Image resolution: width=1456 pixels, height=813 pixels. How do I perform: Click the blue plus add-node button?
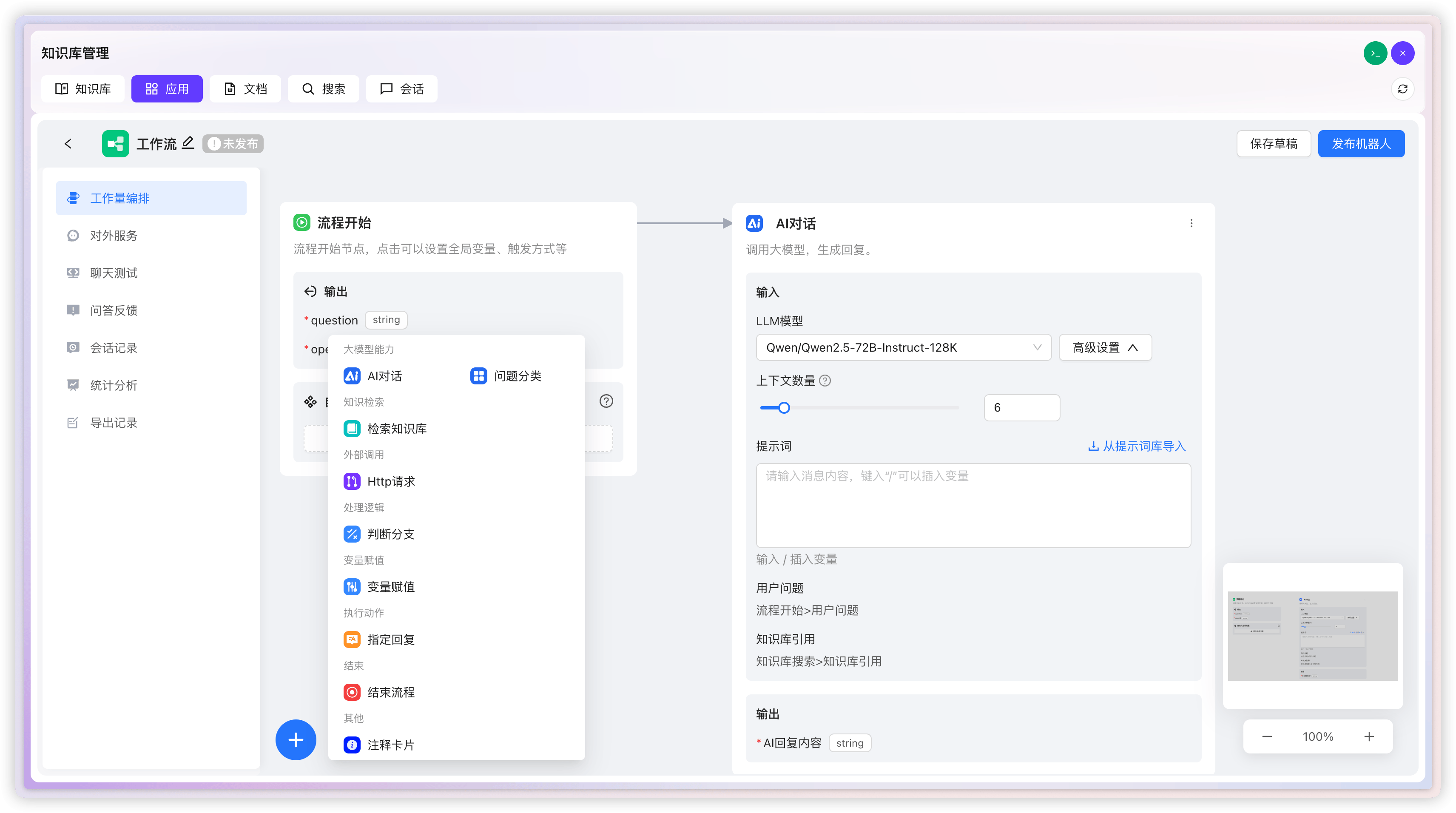pyautogui.click(x=296, y=740)
